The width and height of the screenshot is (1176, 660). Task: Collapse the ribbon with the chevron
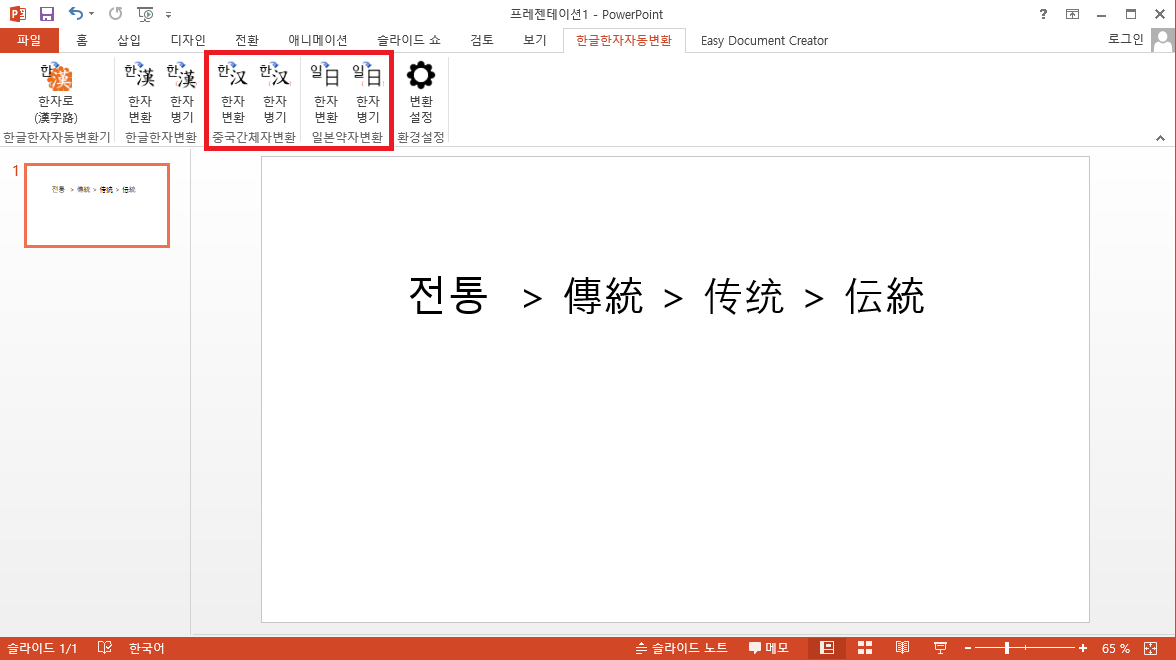1161,137
